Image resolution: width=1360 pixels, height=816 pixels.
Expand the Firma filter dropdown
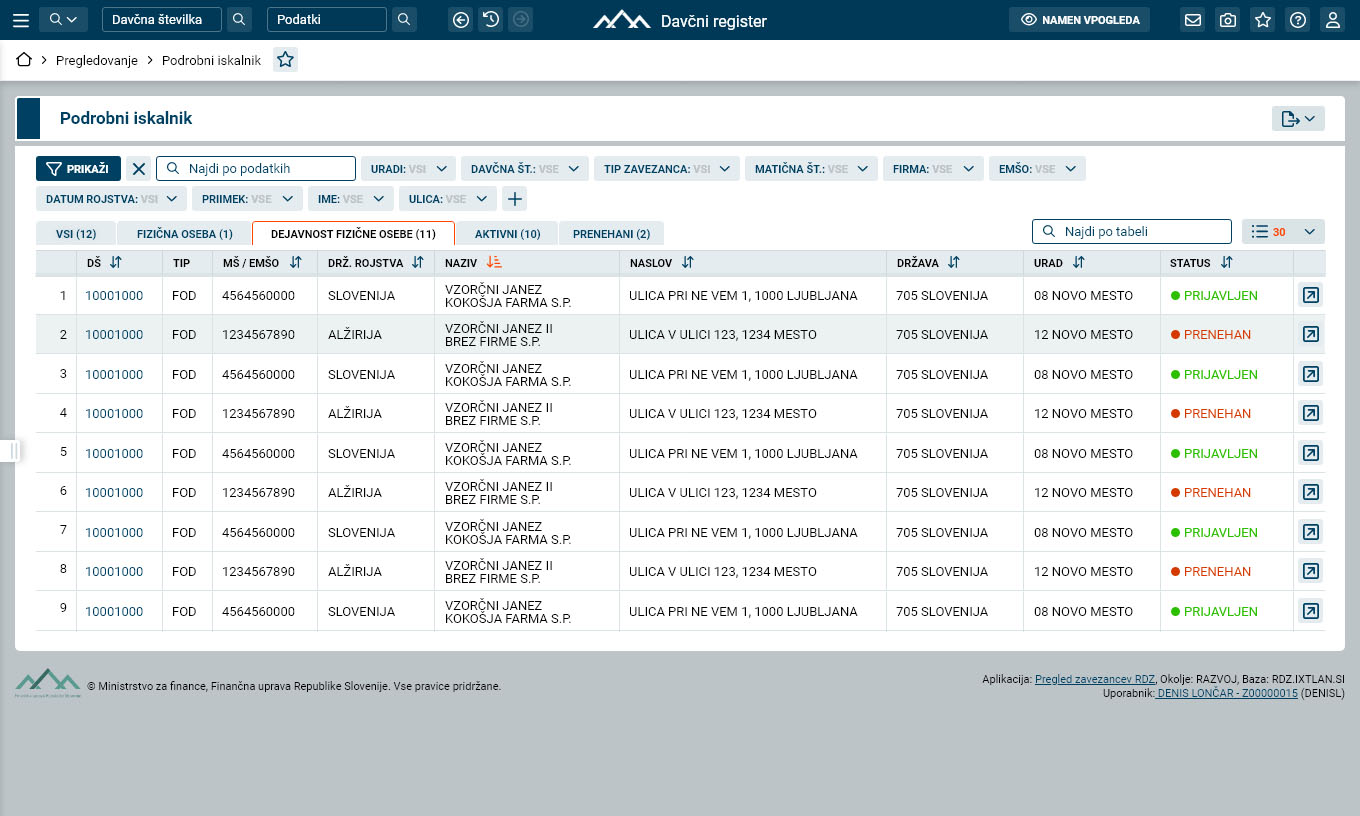(933, 169)
